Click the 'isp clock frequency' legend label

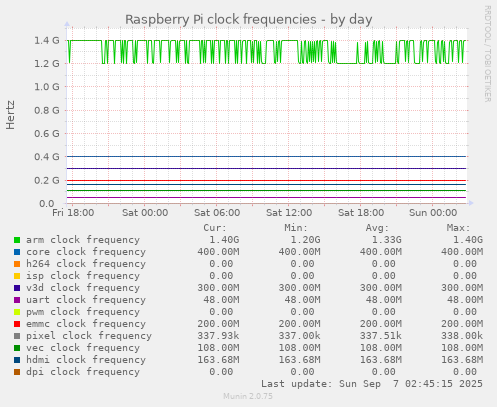[83, 276]
